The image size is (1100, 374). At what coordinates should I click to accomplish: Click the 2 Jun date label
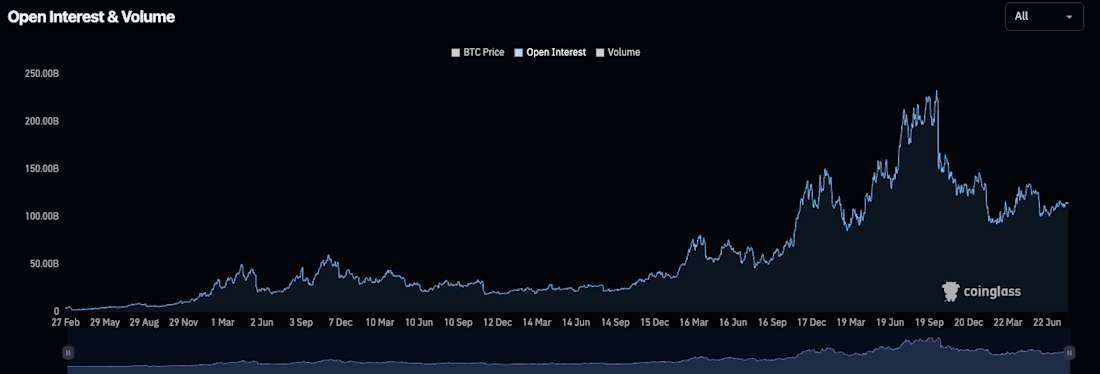[x=261, y=323]
